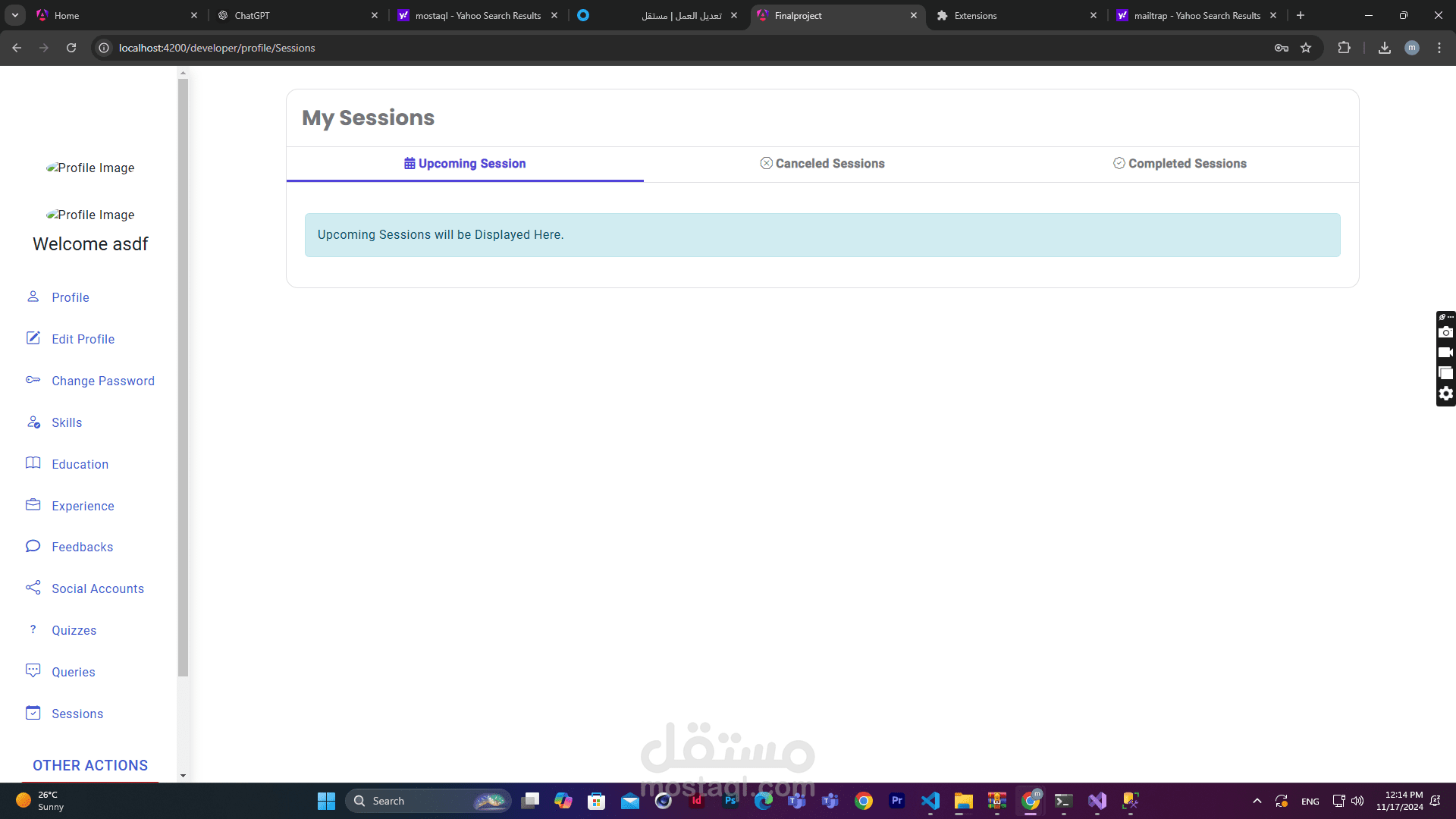Image resolution: width=1456 pixels, height=819 pixels.
Task: Click the Change Password key icon
Action: pos(33,380)
